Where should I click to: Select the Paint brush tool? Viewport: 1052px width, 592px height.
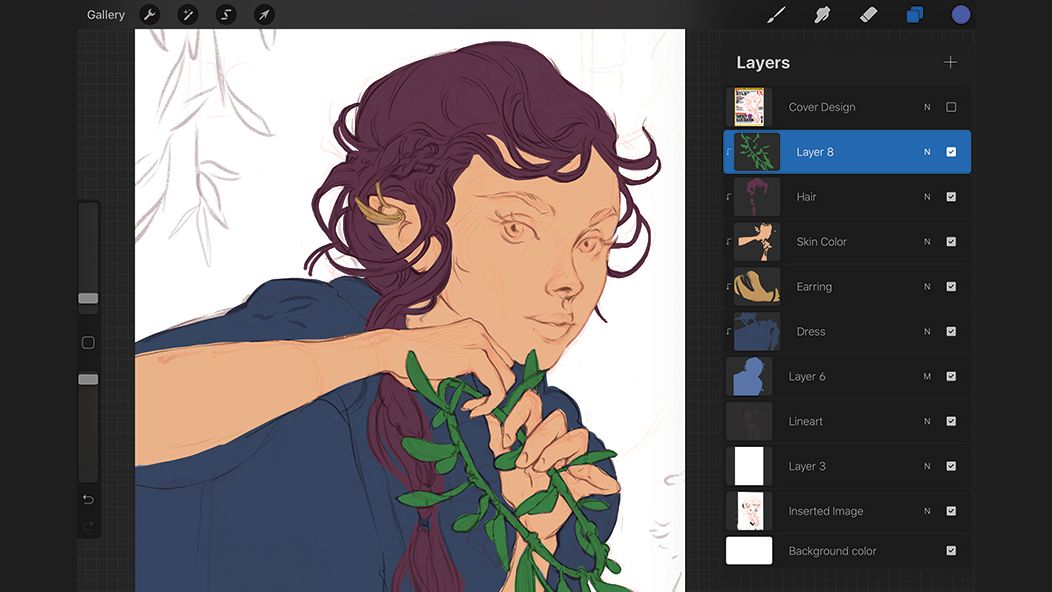[x=776, y=14]
